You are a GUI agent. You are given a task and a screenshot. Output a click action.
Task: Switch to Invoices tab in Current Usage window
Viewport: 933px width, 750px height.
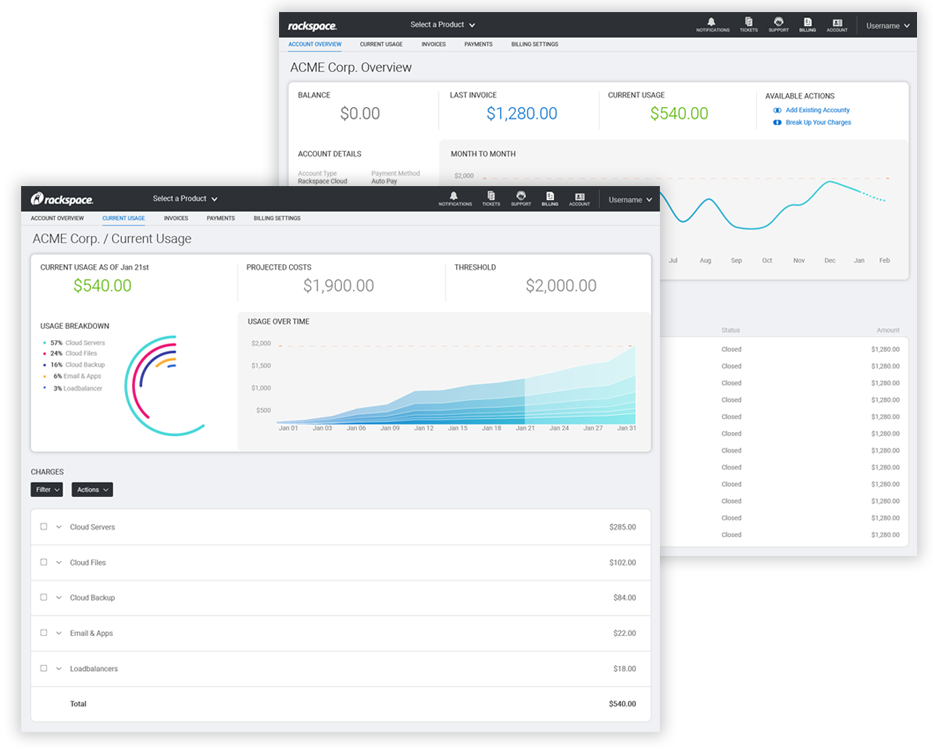tap(176, 218)
